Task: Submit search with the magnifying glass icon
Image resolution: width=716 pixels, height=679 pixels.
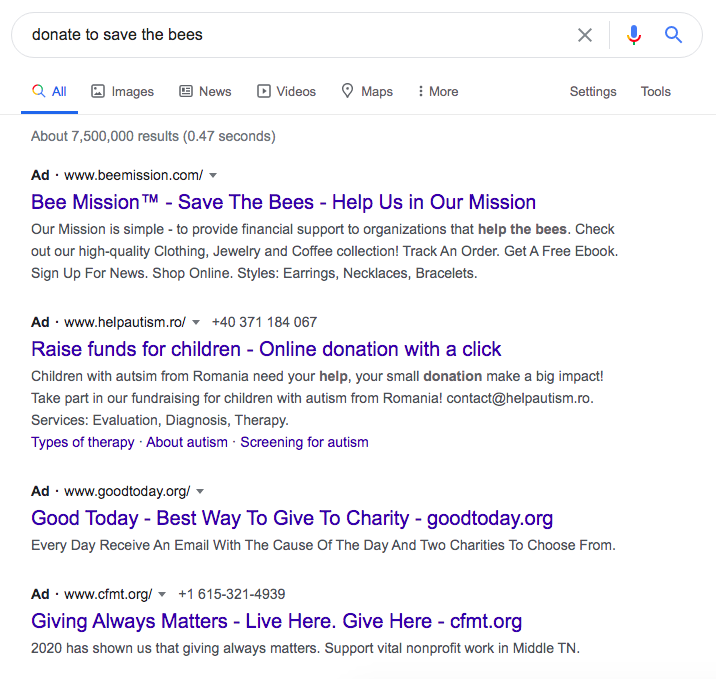Action: click(x=674, y=35)
